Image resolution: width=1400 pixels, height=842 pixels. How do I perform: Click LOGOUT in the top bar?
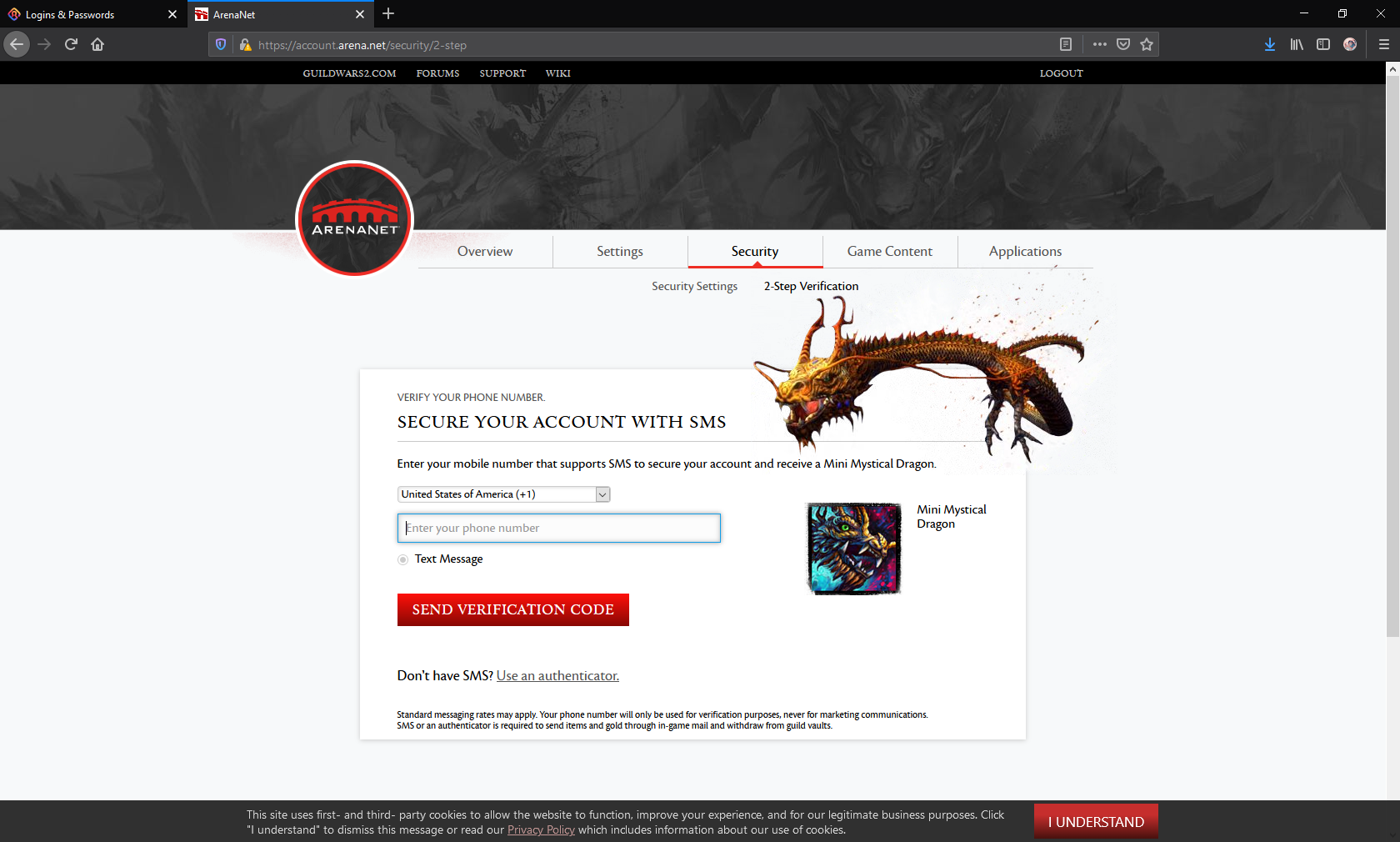tap(1062, 73)
